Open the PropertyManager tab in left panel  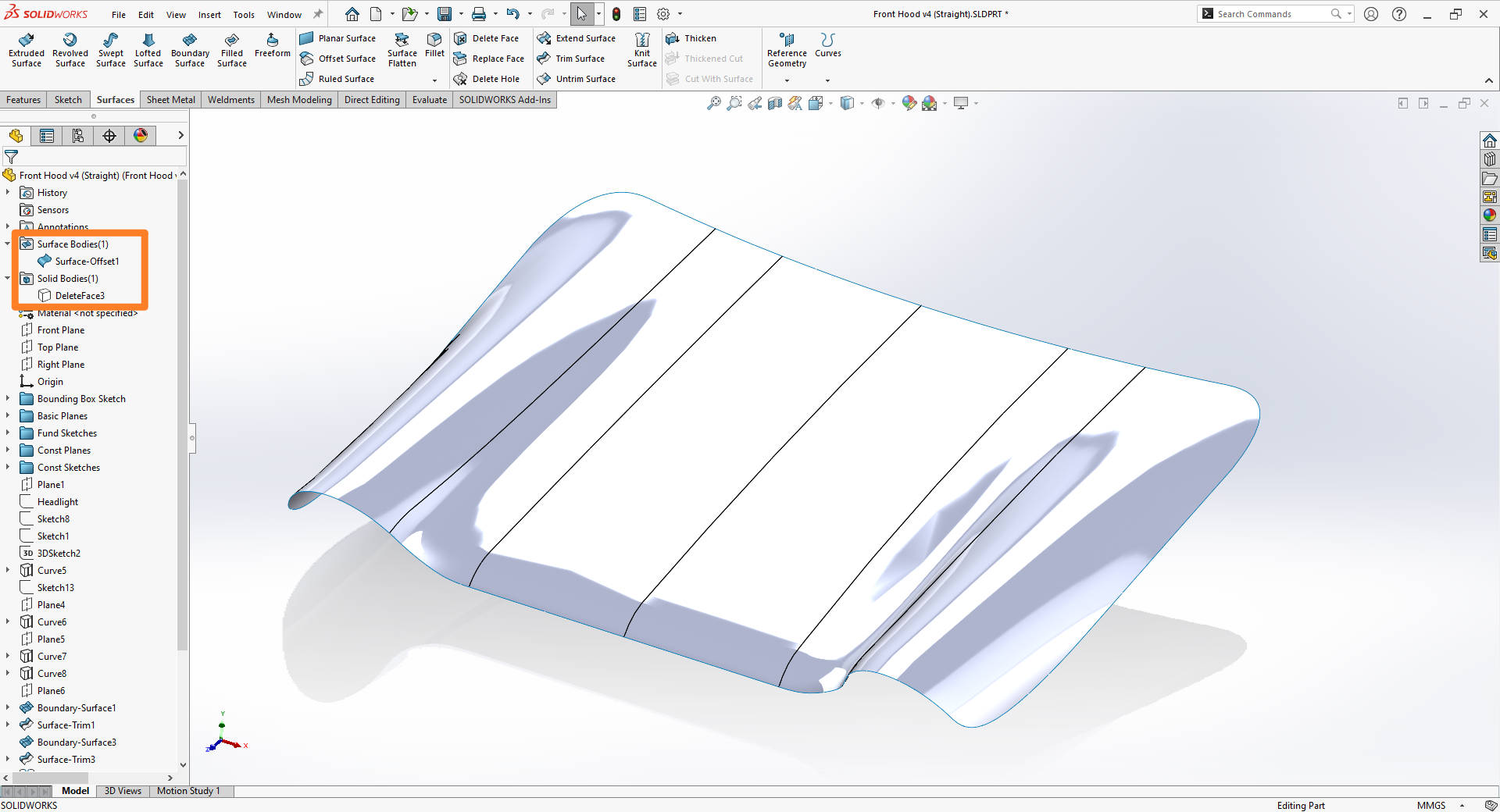point(47,136)
